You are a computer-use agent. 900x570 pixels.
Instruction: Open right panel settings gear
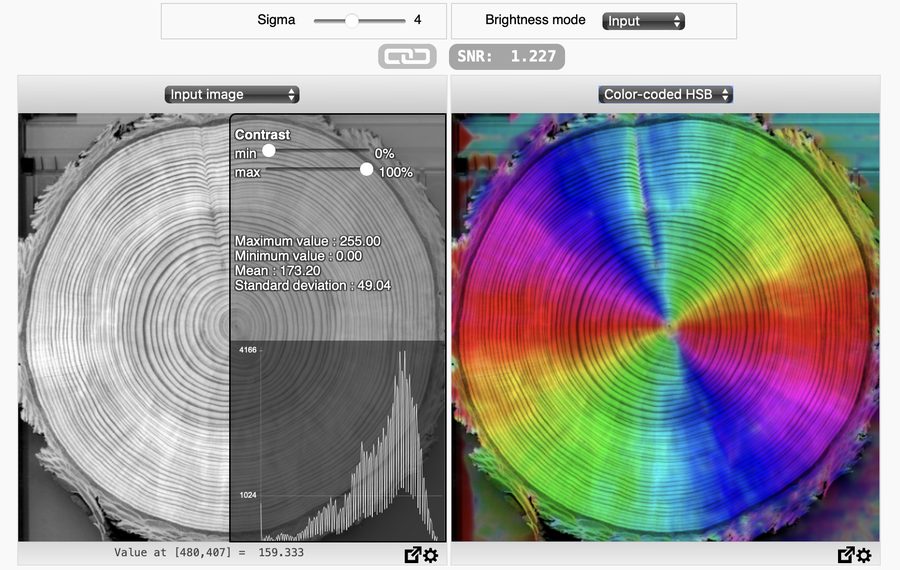tap(864, 555)
